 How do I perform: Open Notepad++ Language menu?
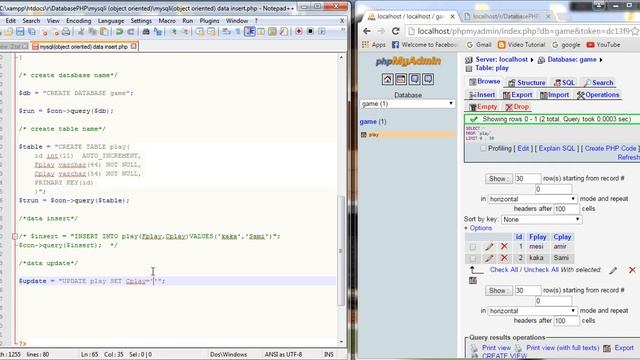click(x=111, y=20)
